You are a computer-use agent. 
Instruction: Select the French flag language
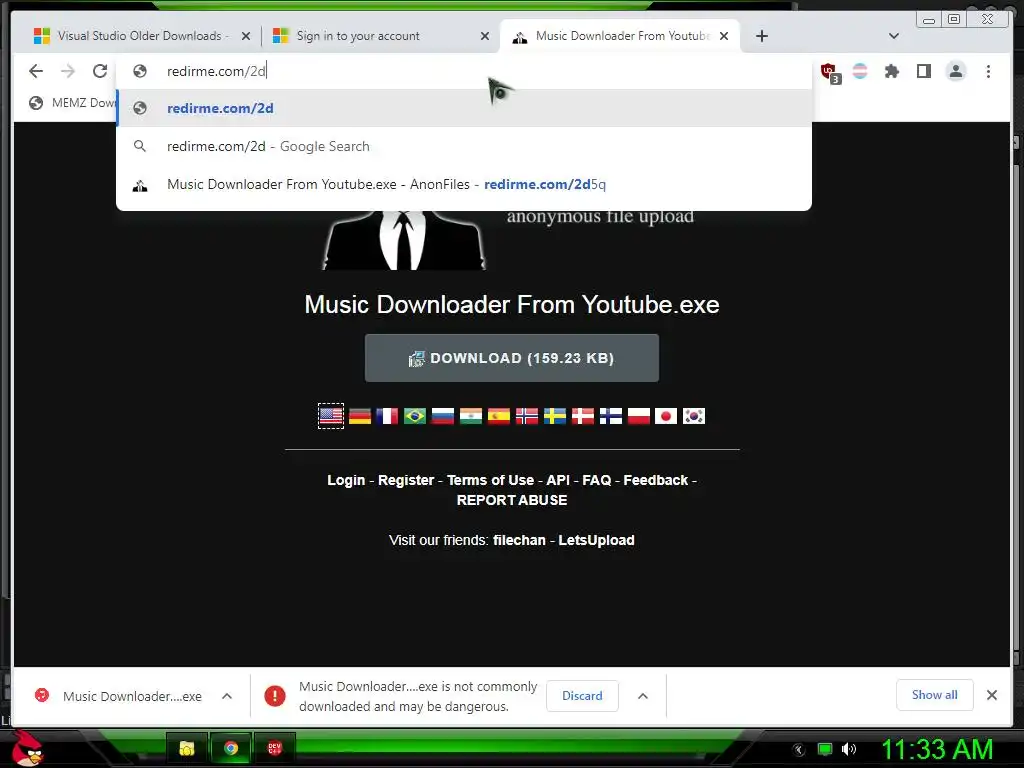tap(387, 416)
